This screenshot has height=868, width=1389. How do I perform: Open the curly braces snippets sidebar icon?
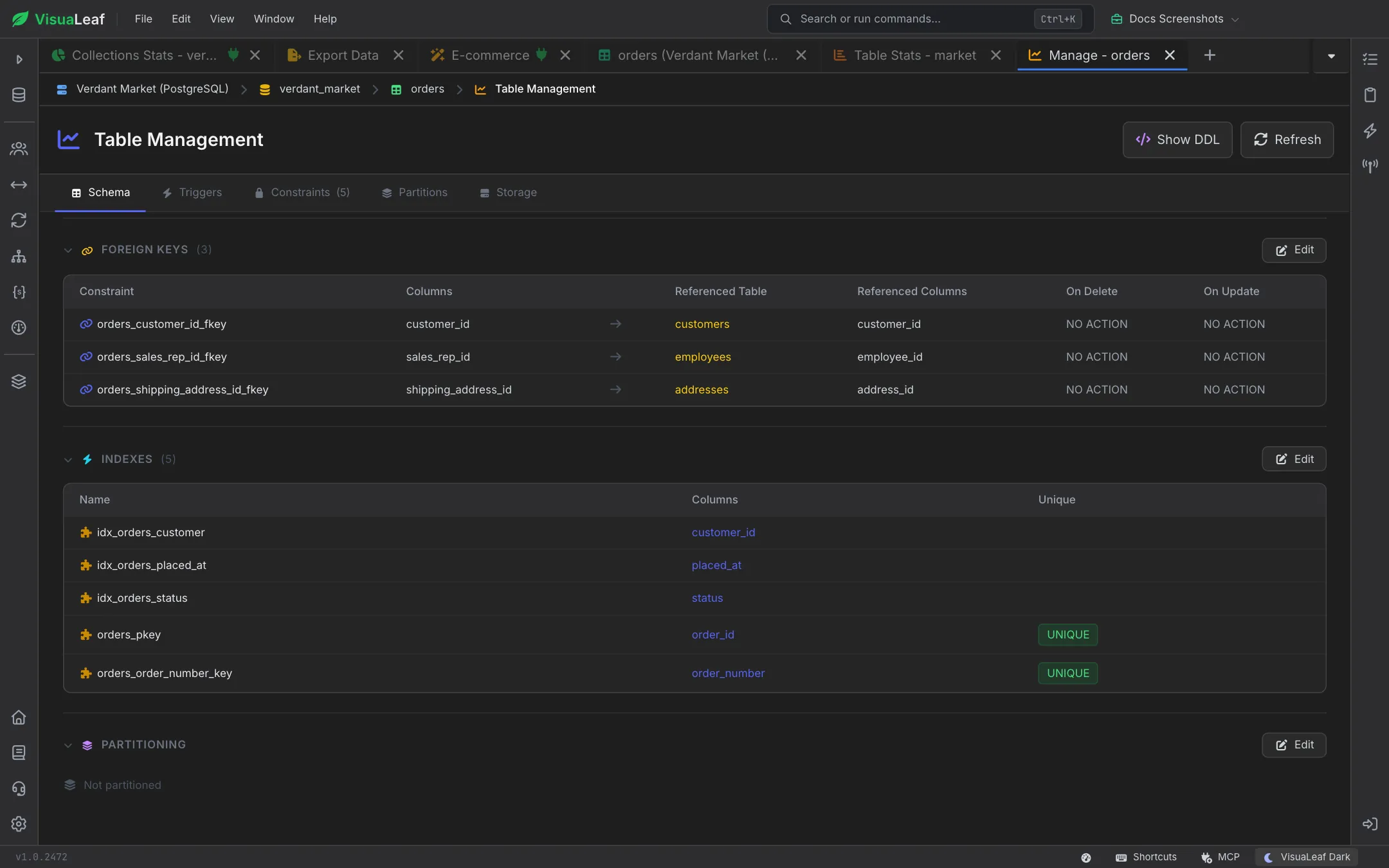coord(19,292)
